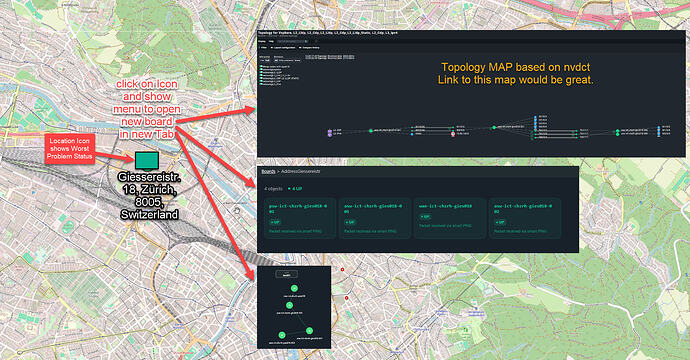This screenshot has width=690, height=360.
Task: Open the Boards breadcrumb link
Action: [x=268, y=172]
